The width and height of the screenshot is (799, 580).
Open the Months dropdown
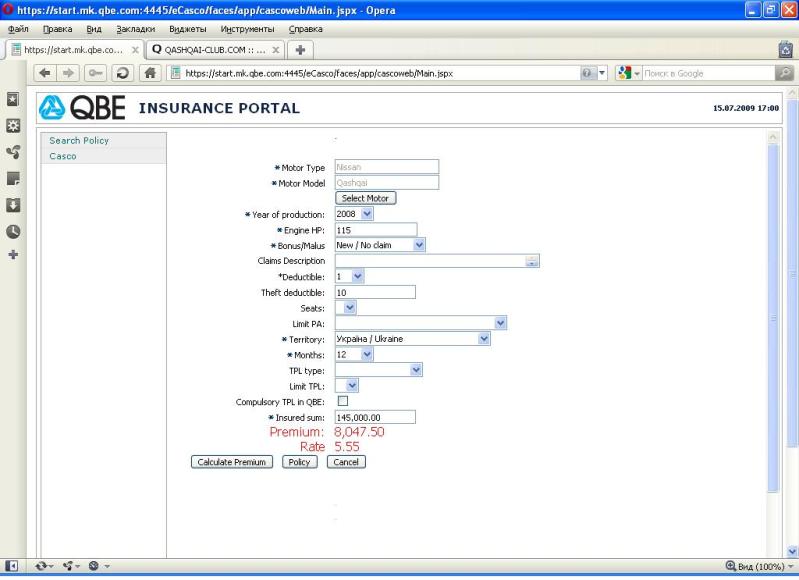tap(365, 354)
